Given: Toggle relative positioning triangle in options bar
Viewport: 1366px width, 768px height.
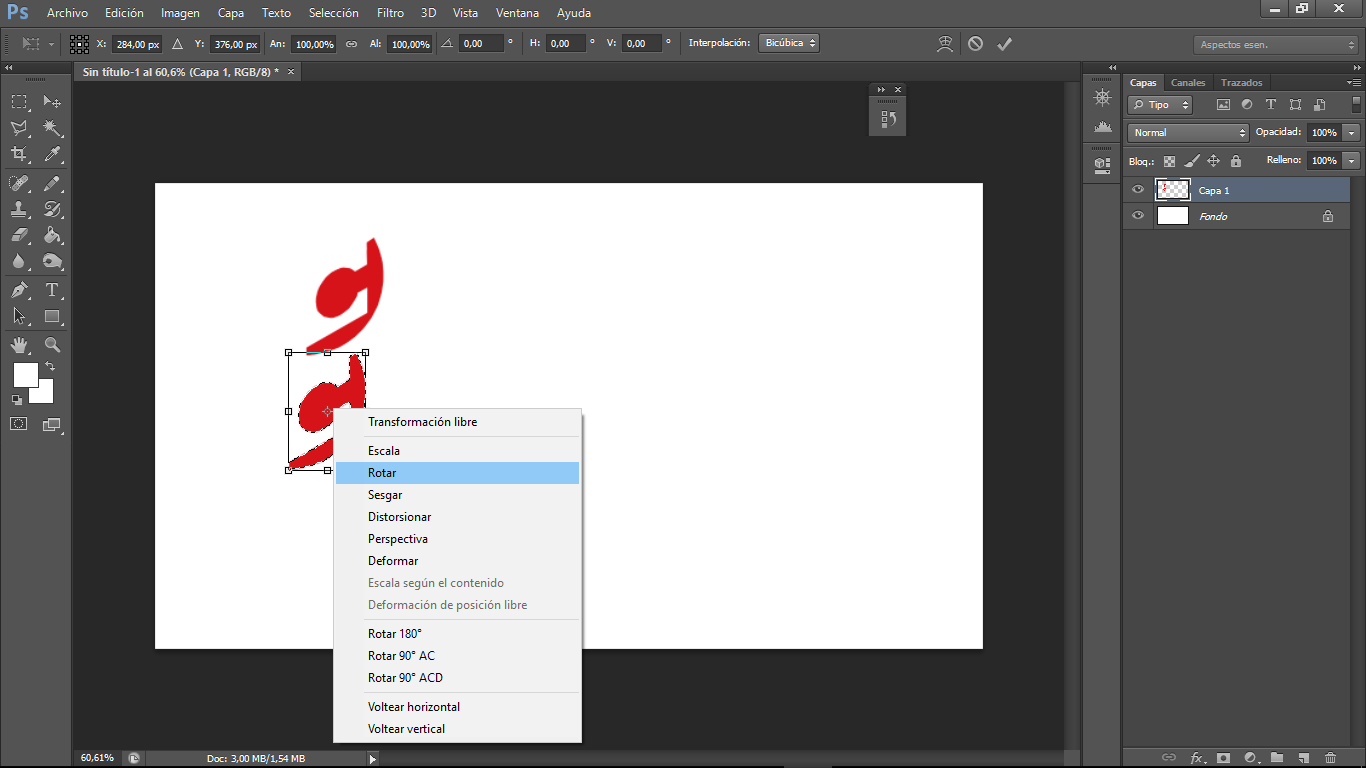Looking at the screenshot, I should point(177,44).
